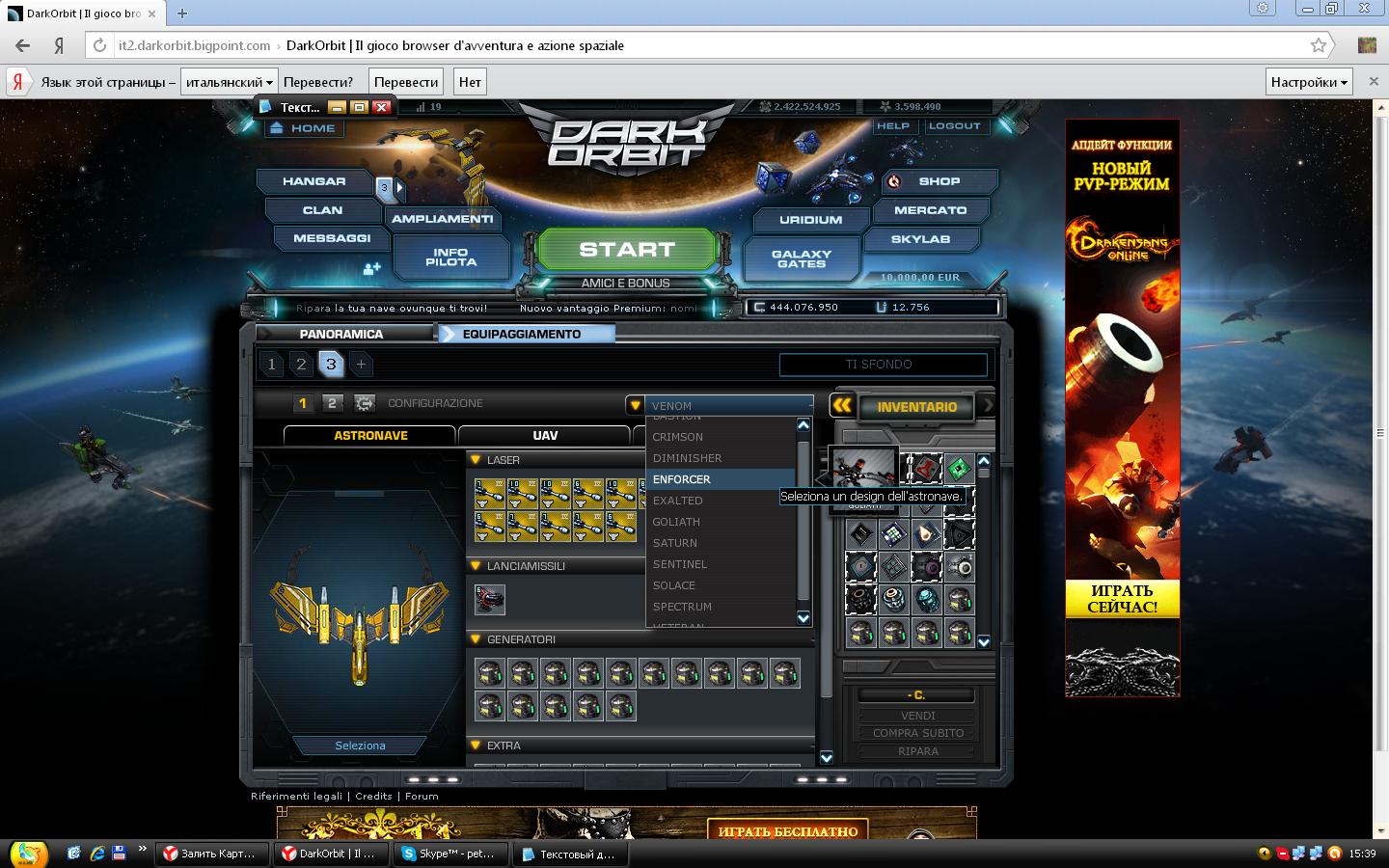Switch to configuration 1
Screen dimensions: 1389x868
coord(302,403)
